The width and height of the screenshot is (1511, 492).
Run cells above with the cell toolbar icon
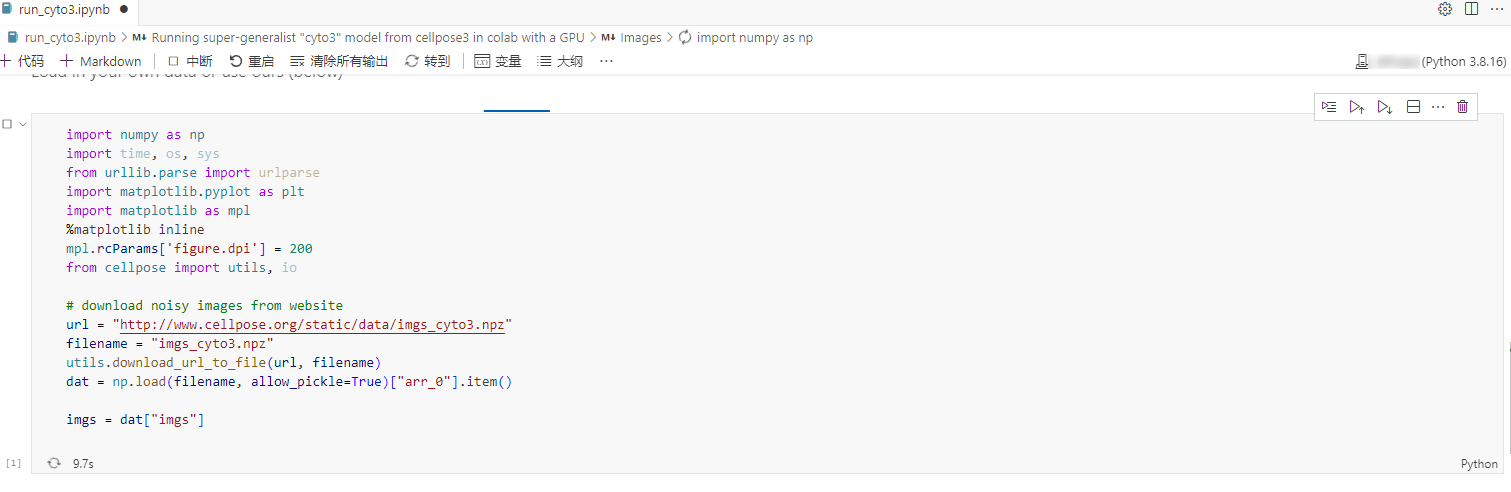tap(1356, 107)
